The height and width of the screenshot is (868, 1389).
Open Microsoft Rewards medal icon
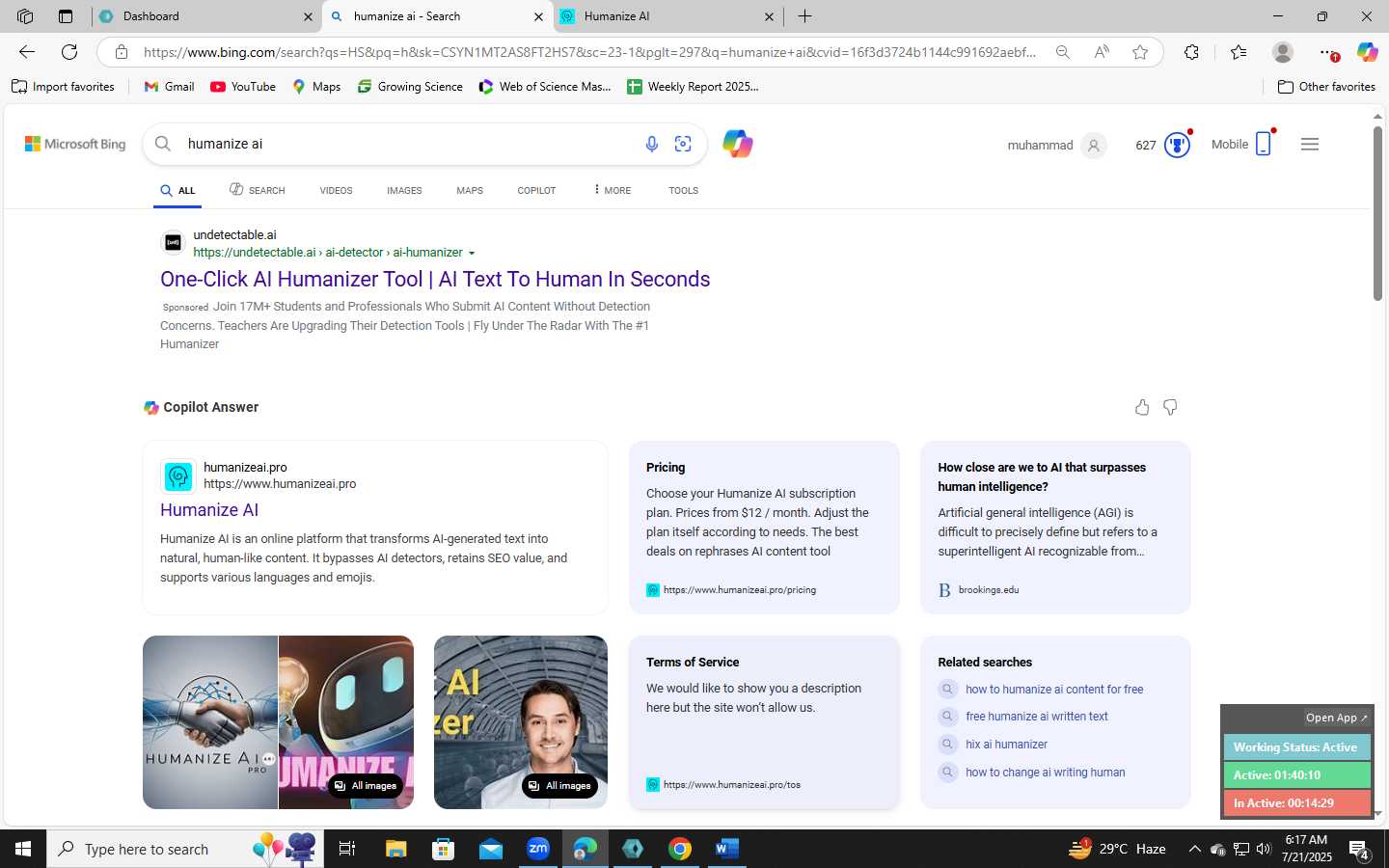(x=1177, y=145)
